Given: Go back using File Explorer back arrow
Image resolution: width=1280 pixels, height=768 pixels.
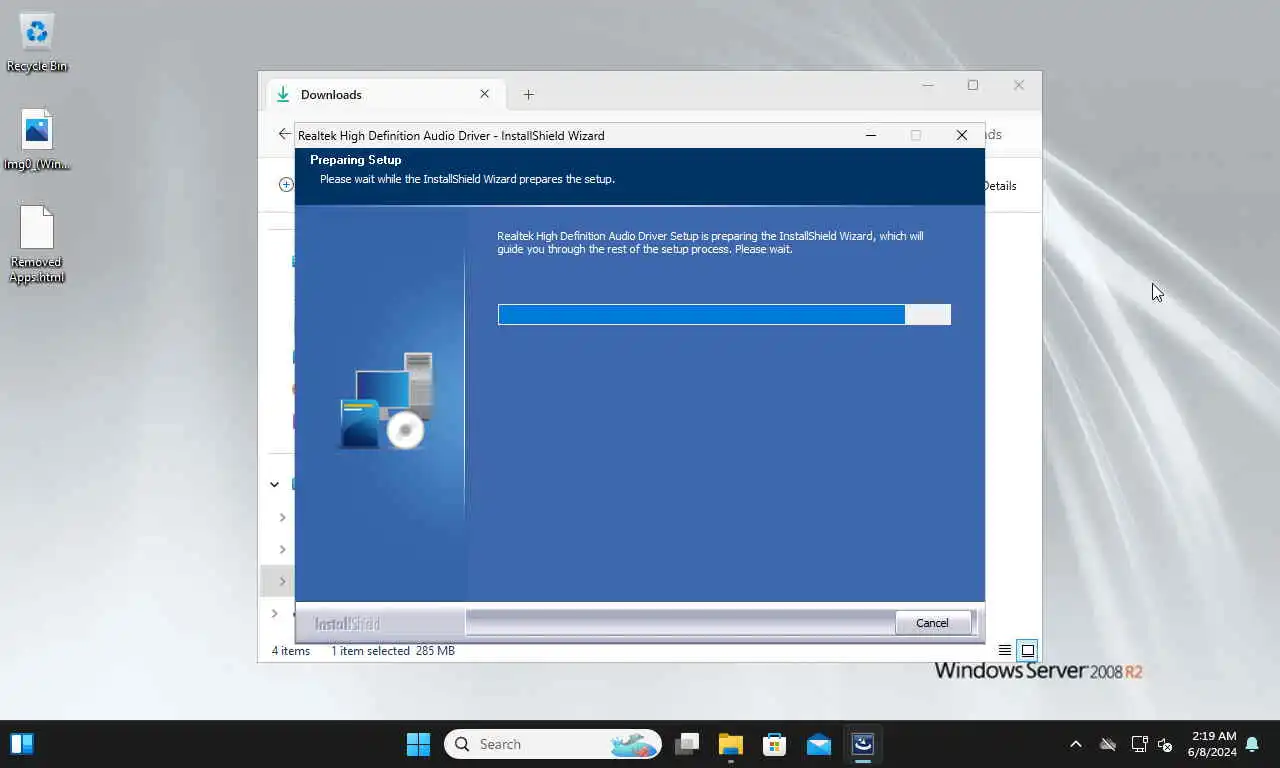Looking at the screenshot, I should [x=284, y=134].
